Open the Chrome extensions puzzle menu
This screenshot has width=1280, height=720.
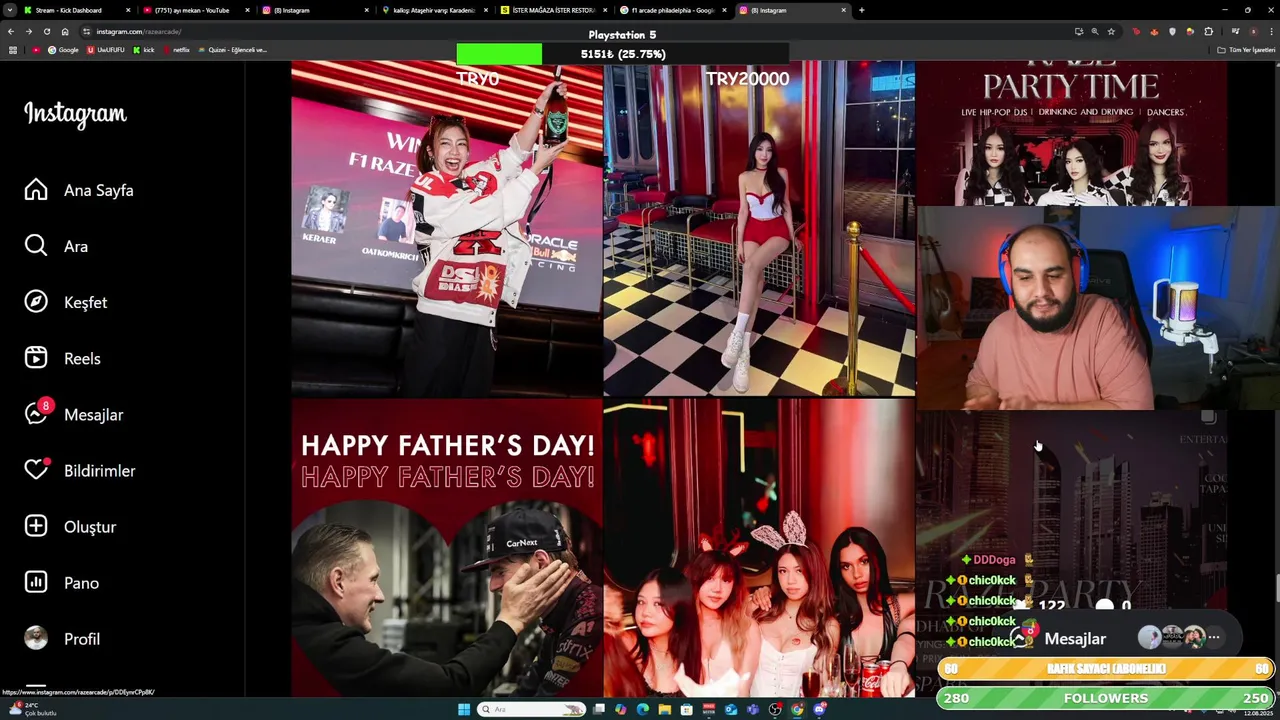1208,32
